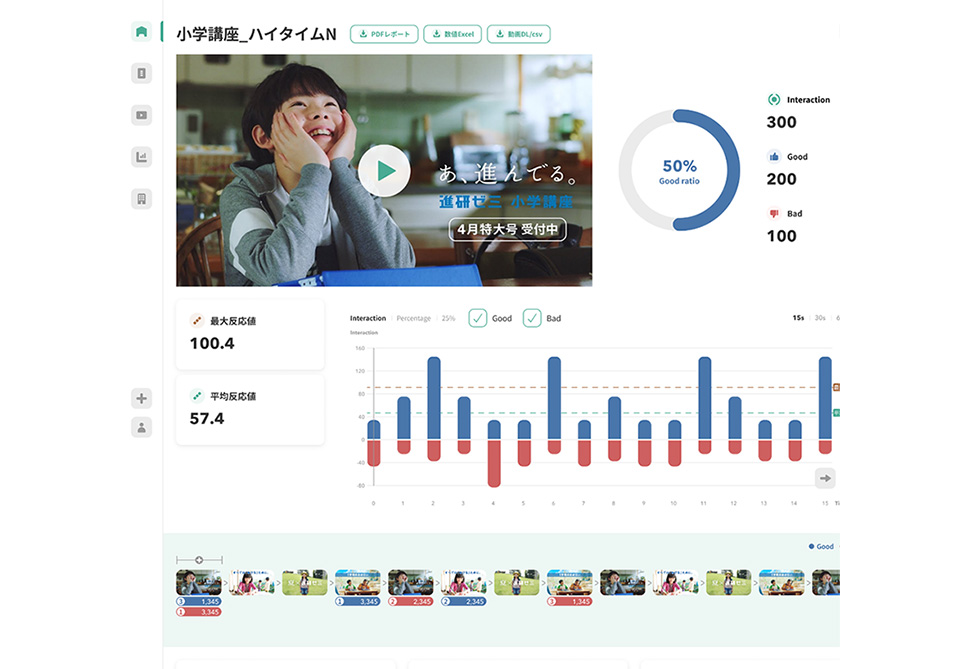Select the 25% chart tab
Image resolution: width=960 pixels, height=669 pixels.
click(448, 318)
